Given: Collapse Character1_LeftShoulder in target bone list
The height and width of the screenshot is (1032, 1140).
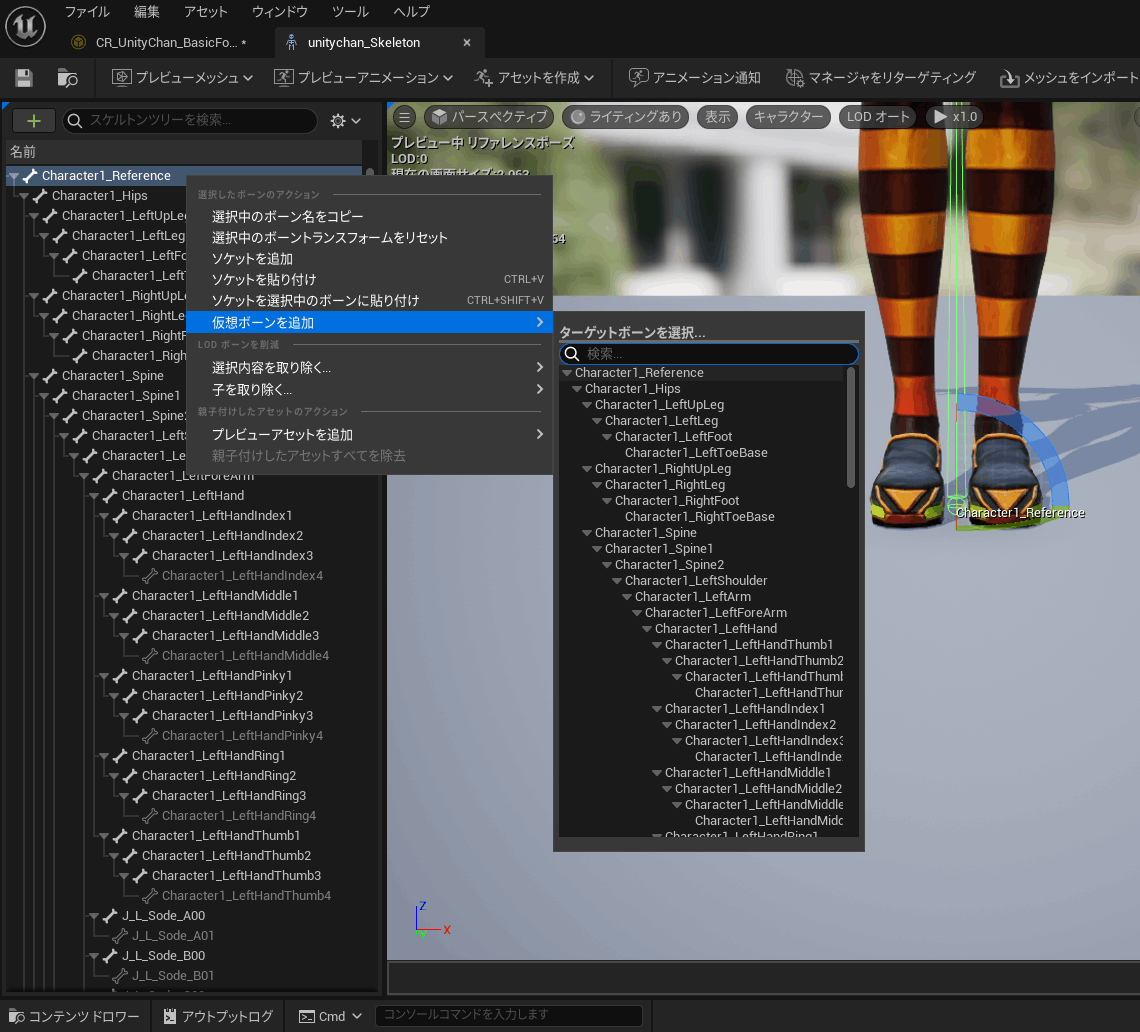Looking at the screenshot, I should [617, 581].
